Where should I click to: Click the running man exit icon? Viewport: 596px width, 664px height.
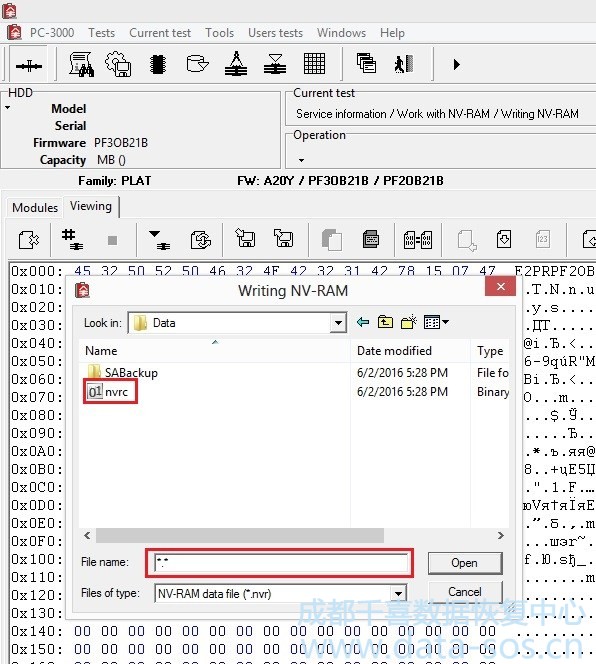point(403,64)
